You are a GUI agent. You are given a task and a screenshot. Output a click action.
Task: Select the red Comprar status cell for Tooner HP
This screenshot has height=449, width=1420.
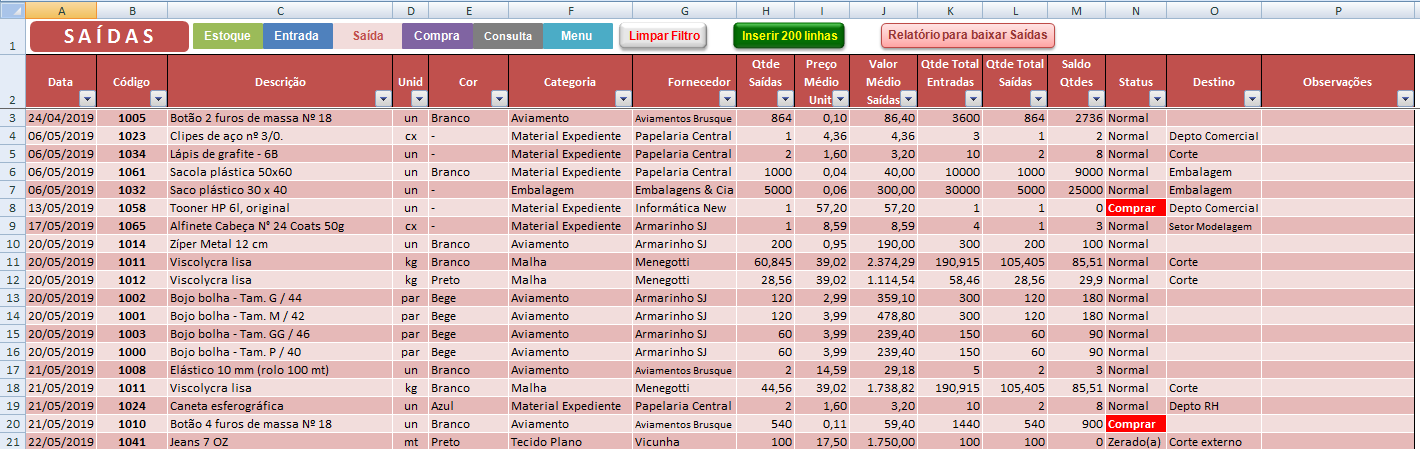1135,208
